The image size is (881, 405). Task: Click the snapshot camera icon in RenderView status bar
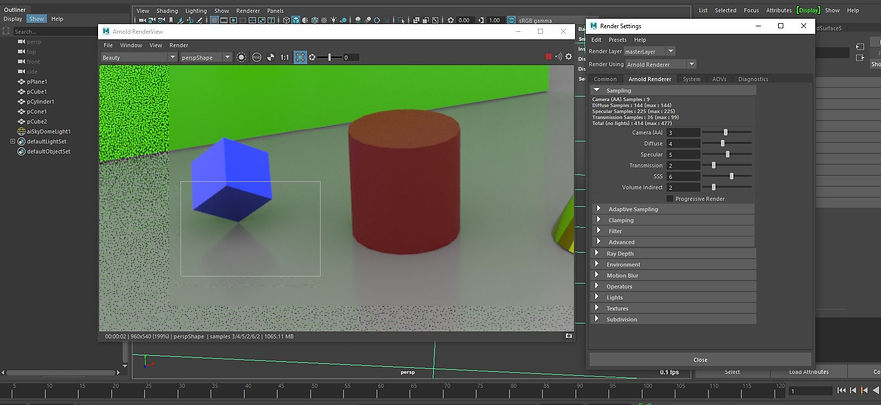[569, 336]
